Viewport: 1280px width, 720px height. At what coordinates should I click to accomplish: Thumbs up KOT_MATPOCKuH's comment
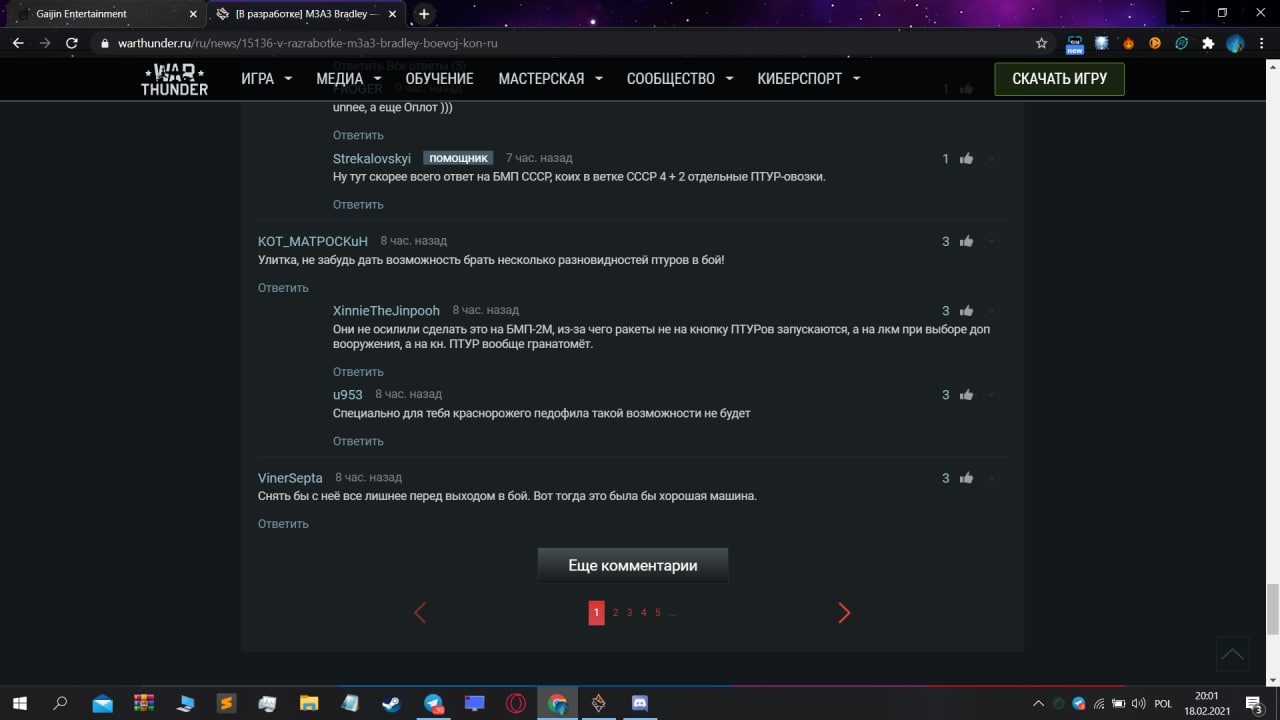[966, 241]
